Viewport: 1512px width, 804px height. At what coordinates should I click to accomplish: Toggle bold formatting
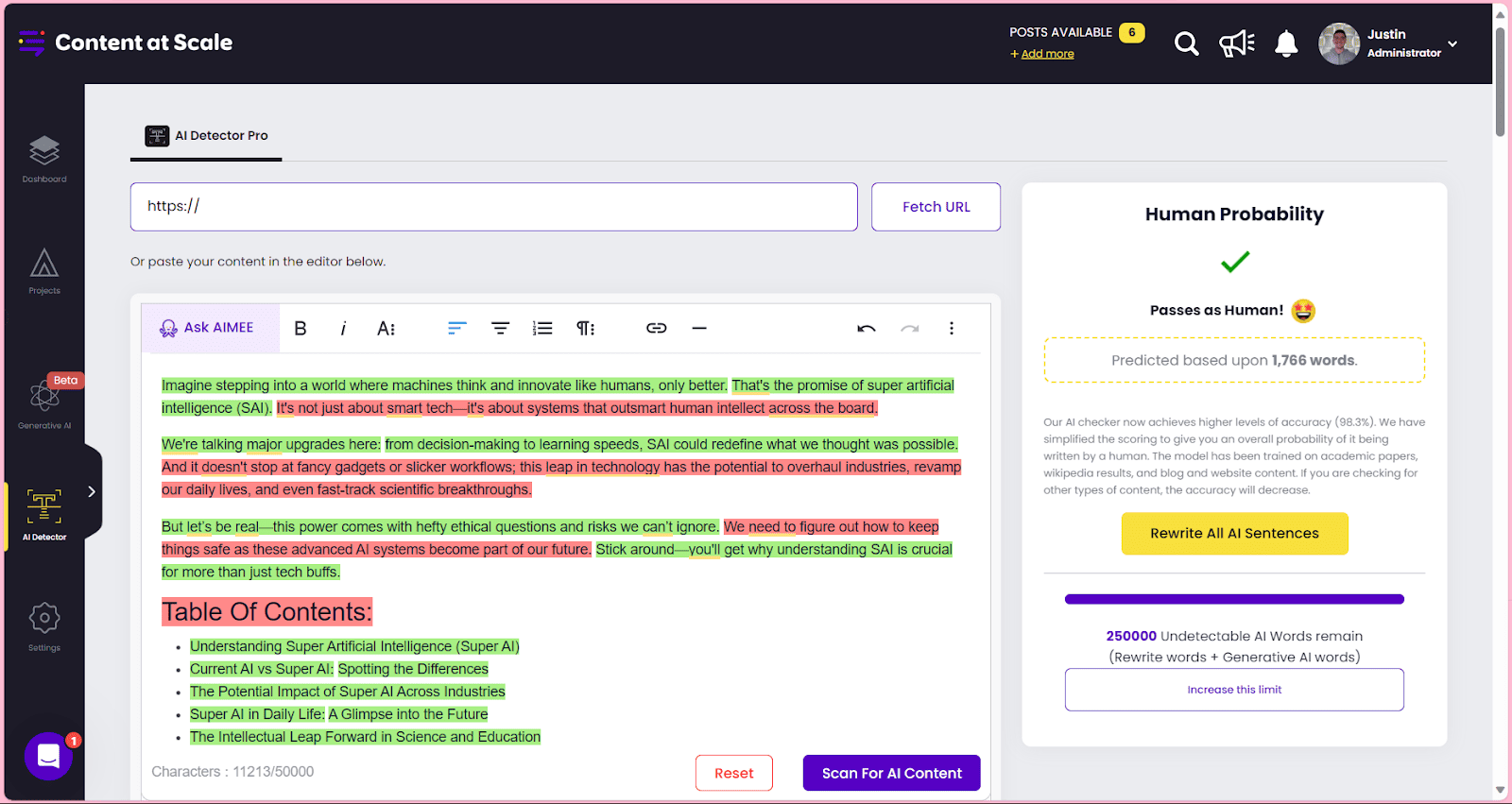[x=301, y=328]
